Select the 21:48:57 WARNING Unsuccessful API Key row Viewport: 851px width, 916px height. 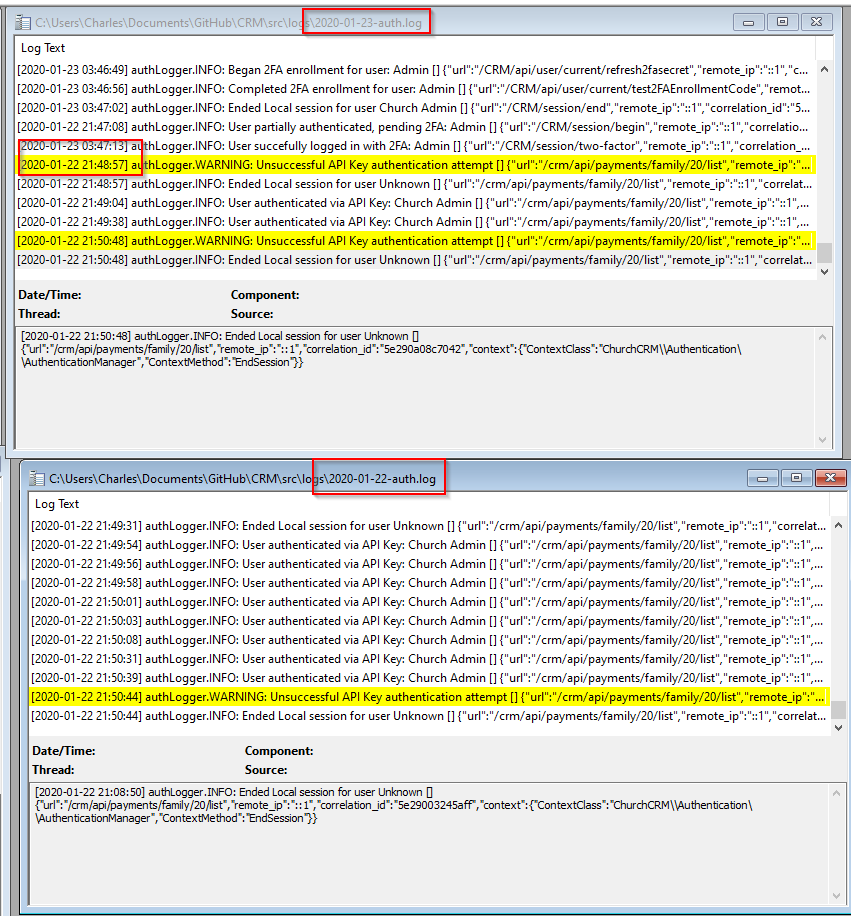[415, 165]
